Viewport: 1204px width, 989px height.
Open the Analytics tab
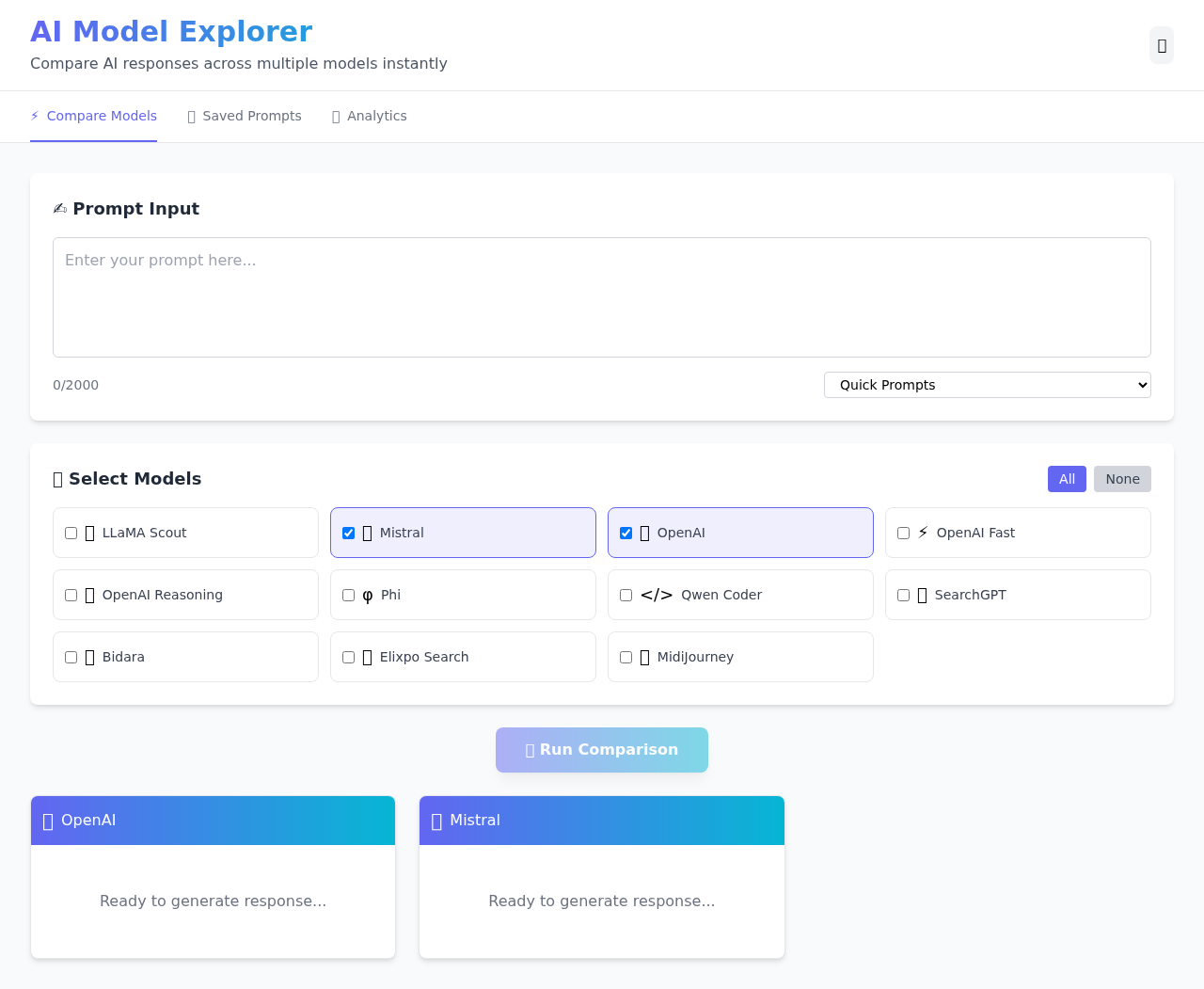(x=369, y=116)
